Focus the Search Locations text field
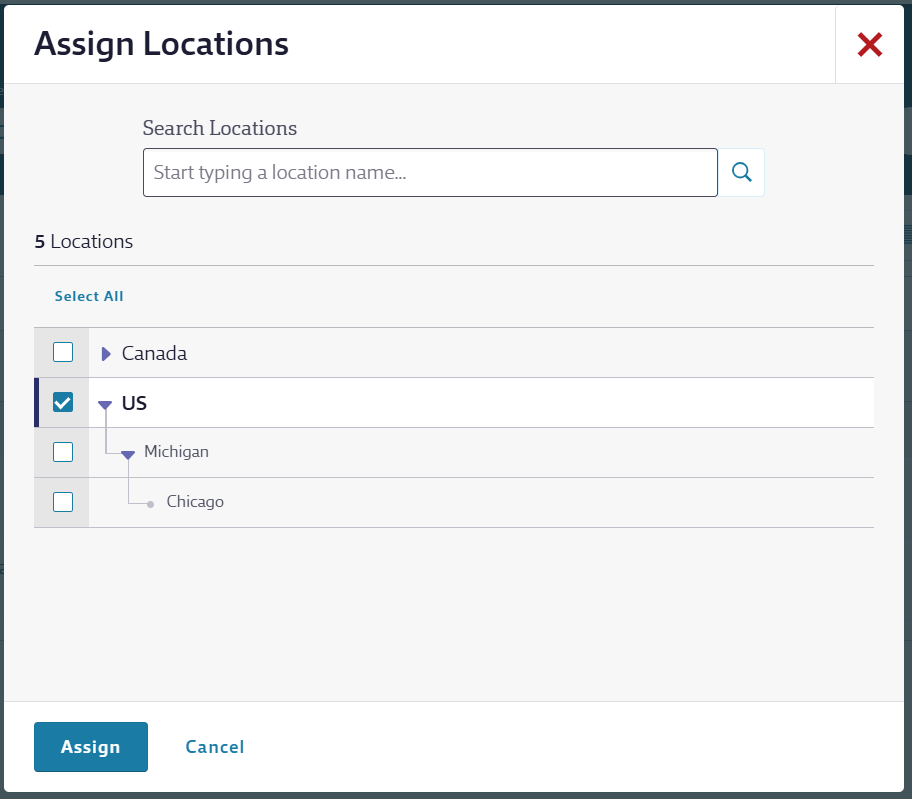Viewport: 912px width, 799px height. click(430, 172)
